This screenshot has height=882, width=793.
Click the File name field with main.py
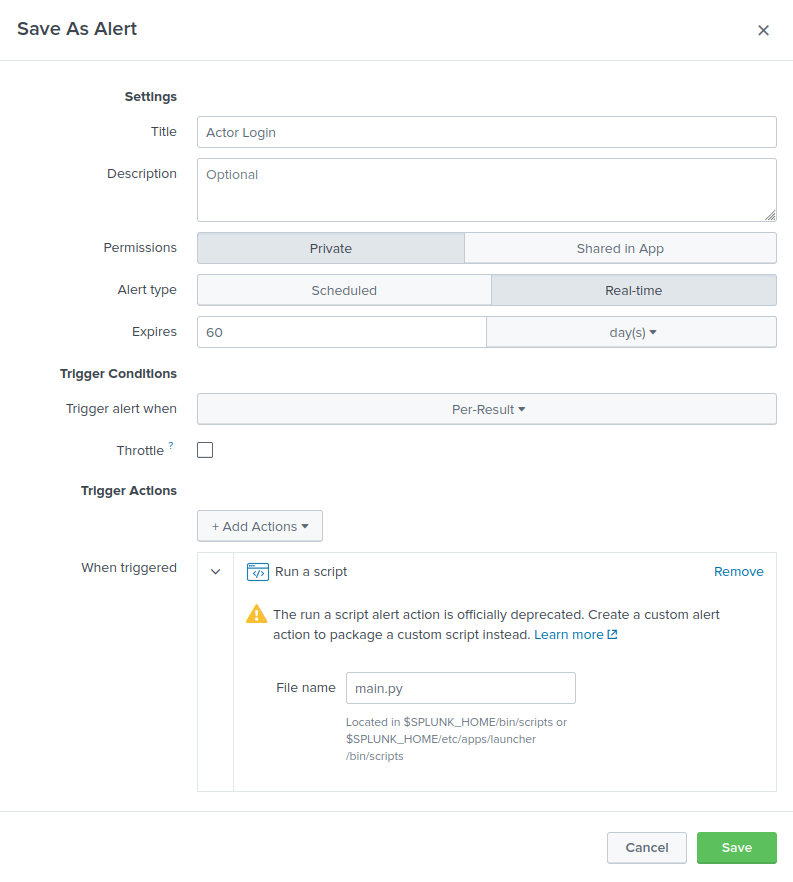[460, 688]
